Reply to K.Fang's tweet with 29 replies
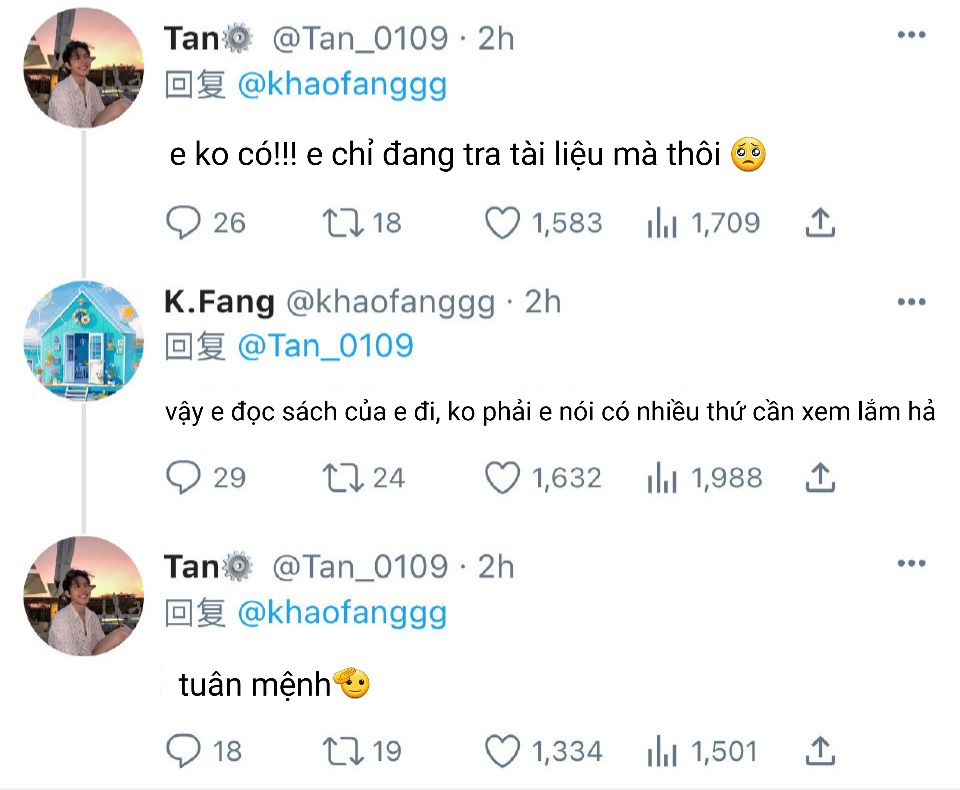Image resolution: width=960 pixels, height=790 pixels. click(x=183, y=479)
